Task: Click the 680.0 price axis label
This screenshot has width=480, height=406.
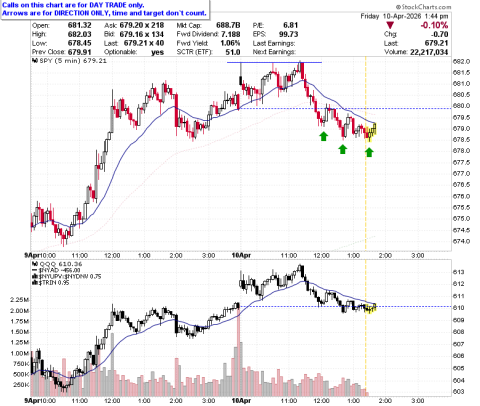Action: [x=461, y=106]
